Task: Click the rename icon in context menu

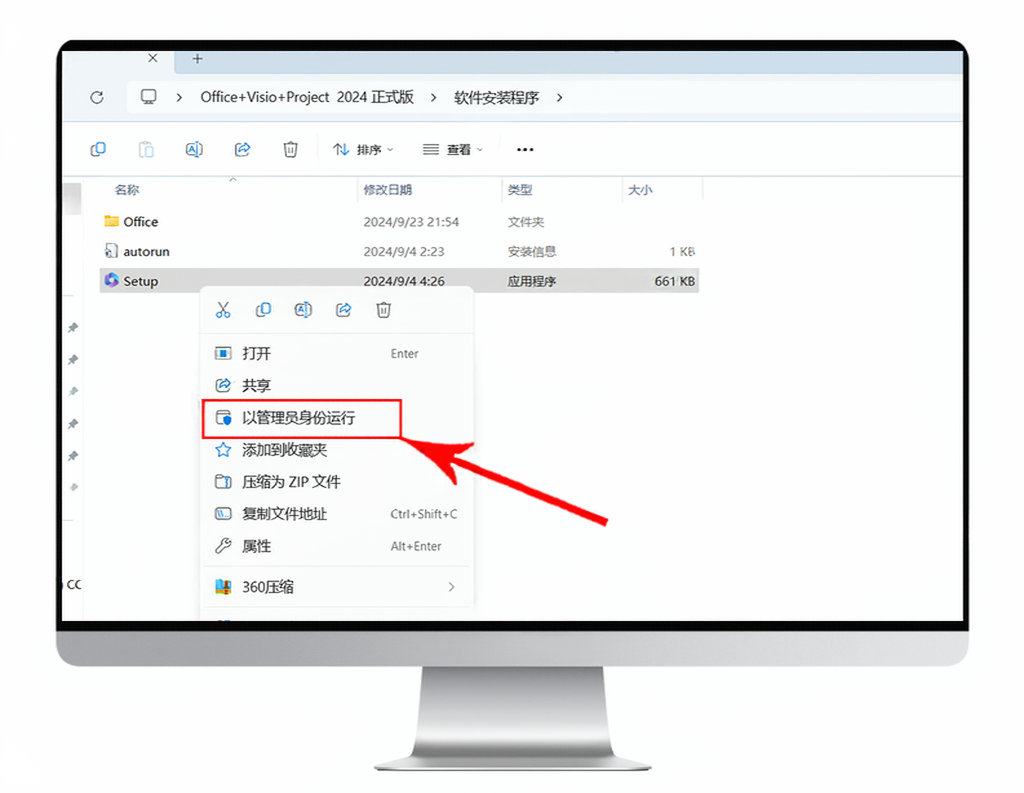Action: click(x=303, y=310)
